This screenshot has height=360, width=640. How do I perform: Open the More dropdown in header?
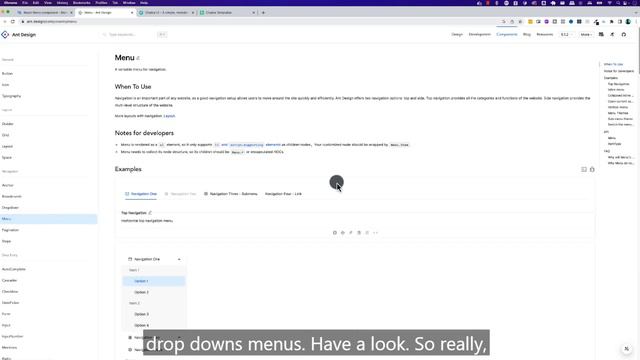point(586,35)
